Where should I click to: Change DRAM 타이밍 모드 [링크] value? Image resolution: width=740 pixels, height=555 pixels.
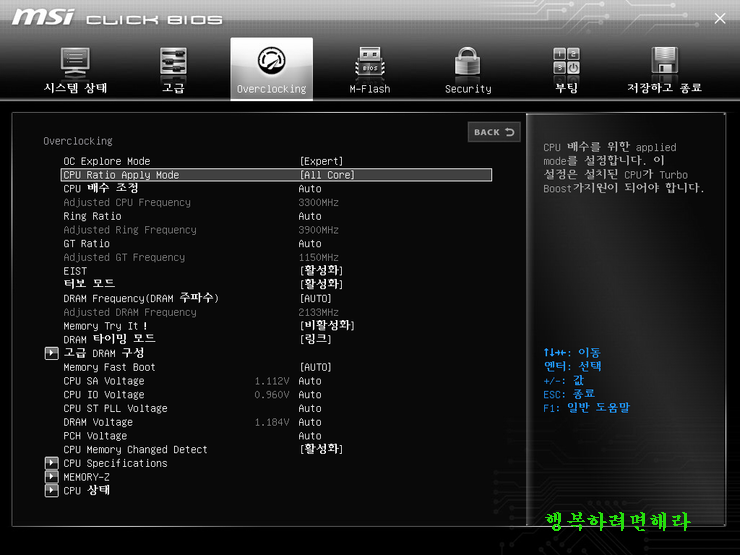click(x=315, y=339)
